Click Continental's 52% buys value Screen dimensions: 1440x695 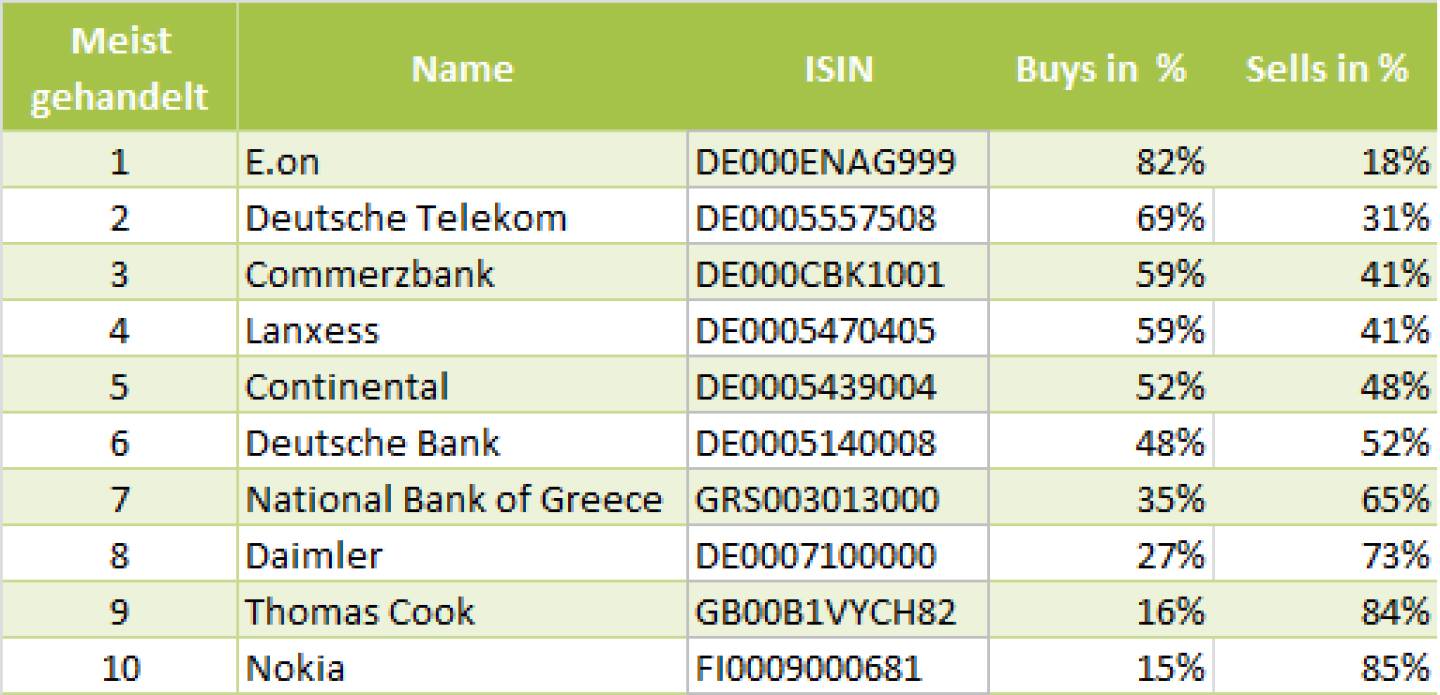coord(1101,384)
